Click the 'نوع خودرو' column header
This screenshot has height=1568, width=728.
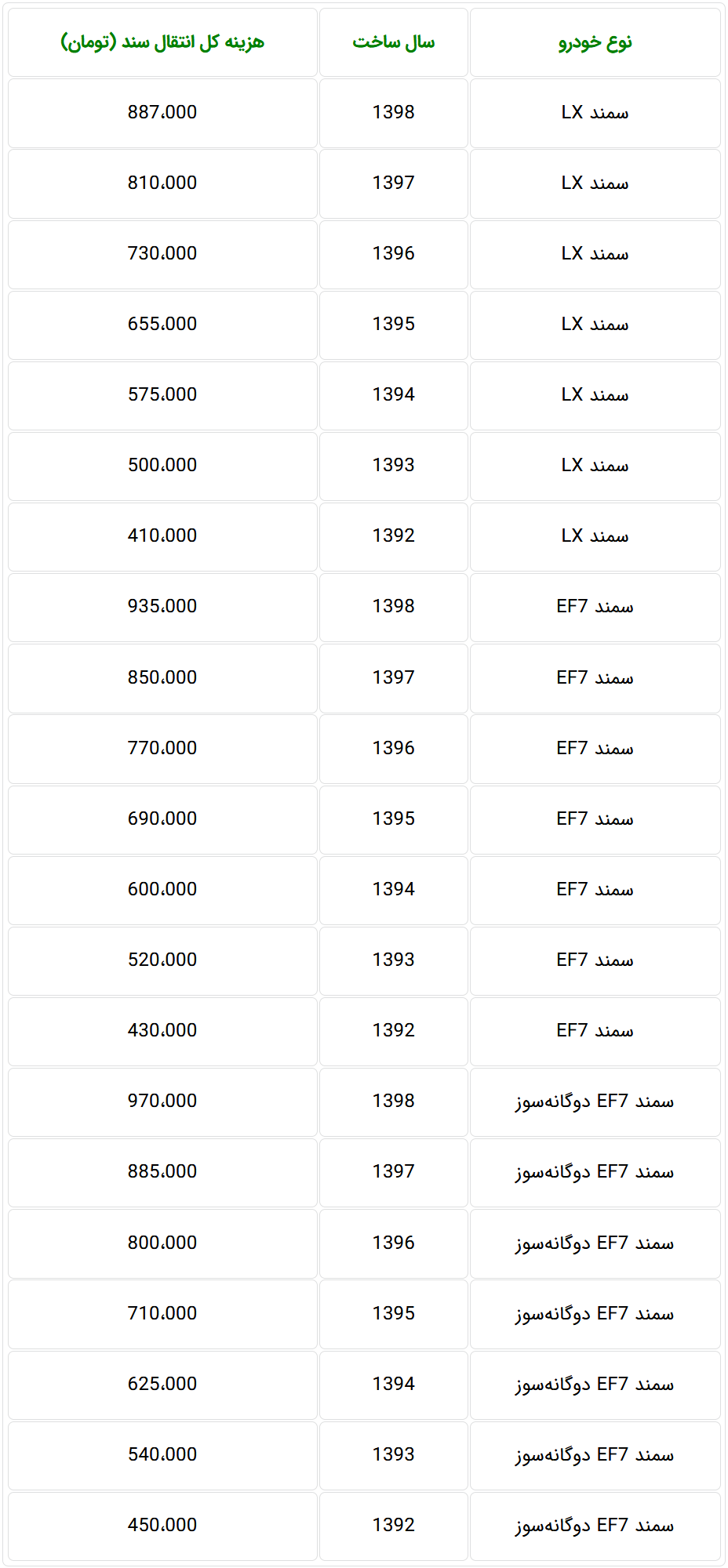tap(595, 42)
